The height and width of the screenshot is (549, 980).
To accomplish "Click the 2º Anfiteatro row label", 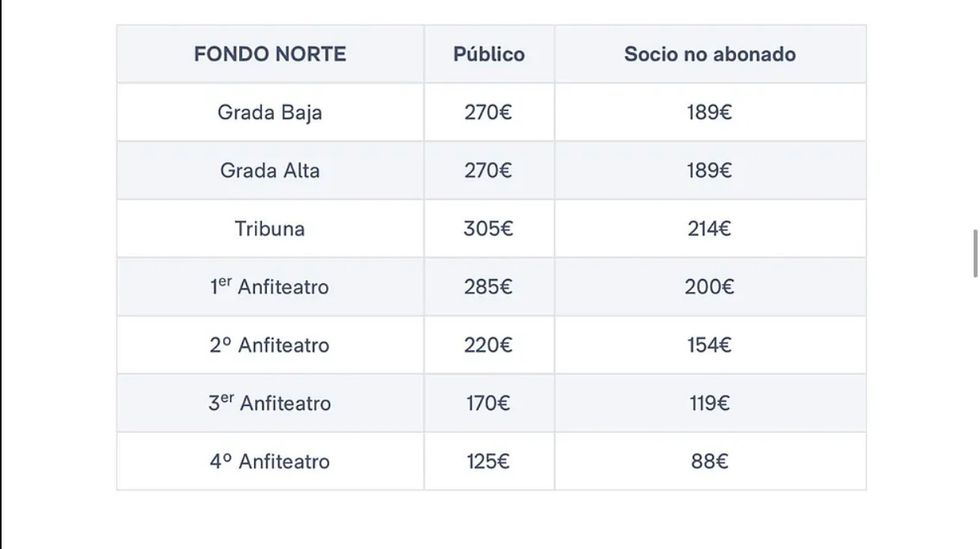I will [x=270, y=345].
